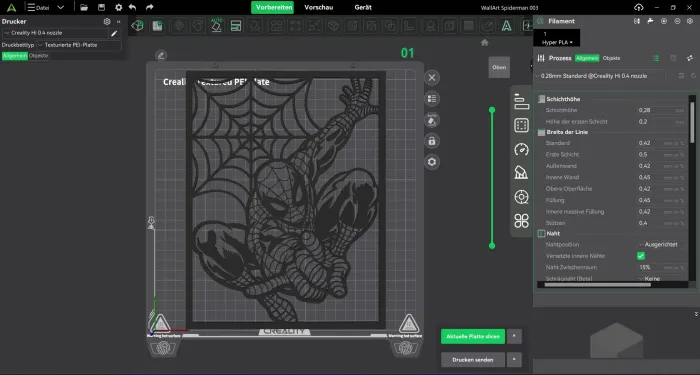Open the 0.28mm Standard process preset dropdown
The image size is (700, 375).
point(600,76)
